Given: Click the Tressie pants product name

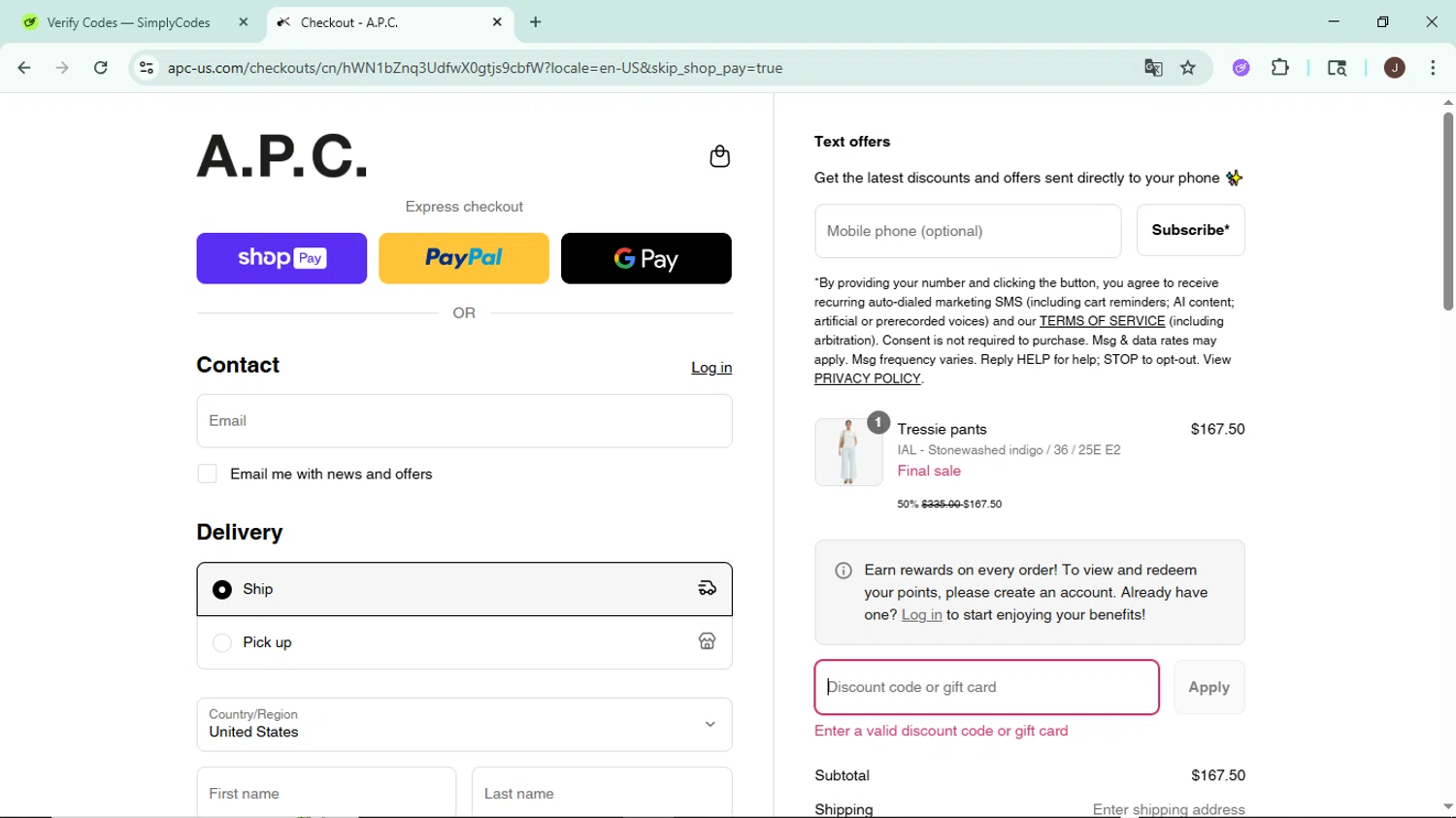Looking at the screenshot, I should [x=942, y=429].
